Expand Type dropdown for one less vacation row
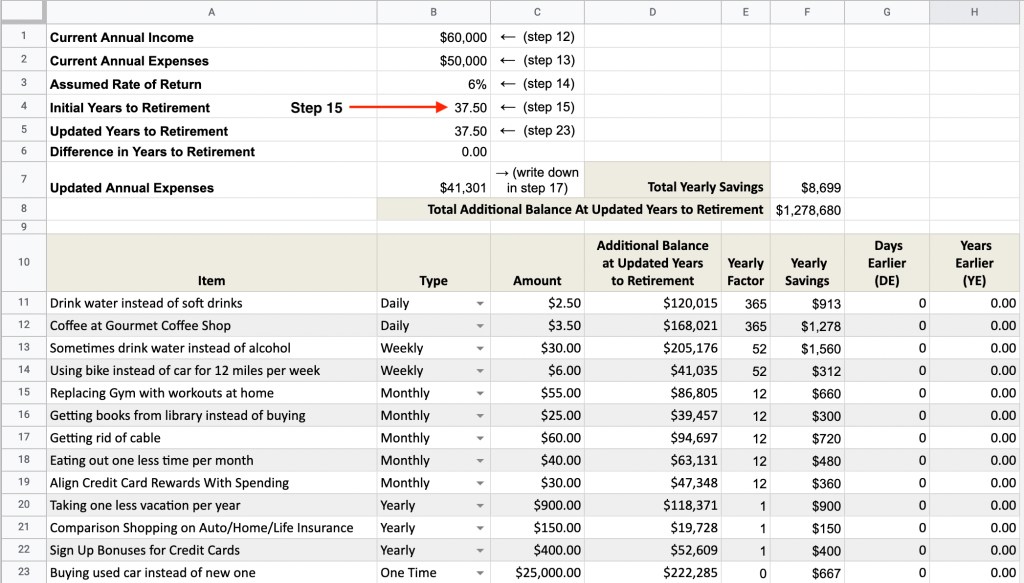The height and width of the screenshot is (583, 1024). pyautogui.click(x=480, y=505)
